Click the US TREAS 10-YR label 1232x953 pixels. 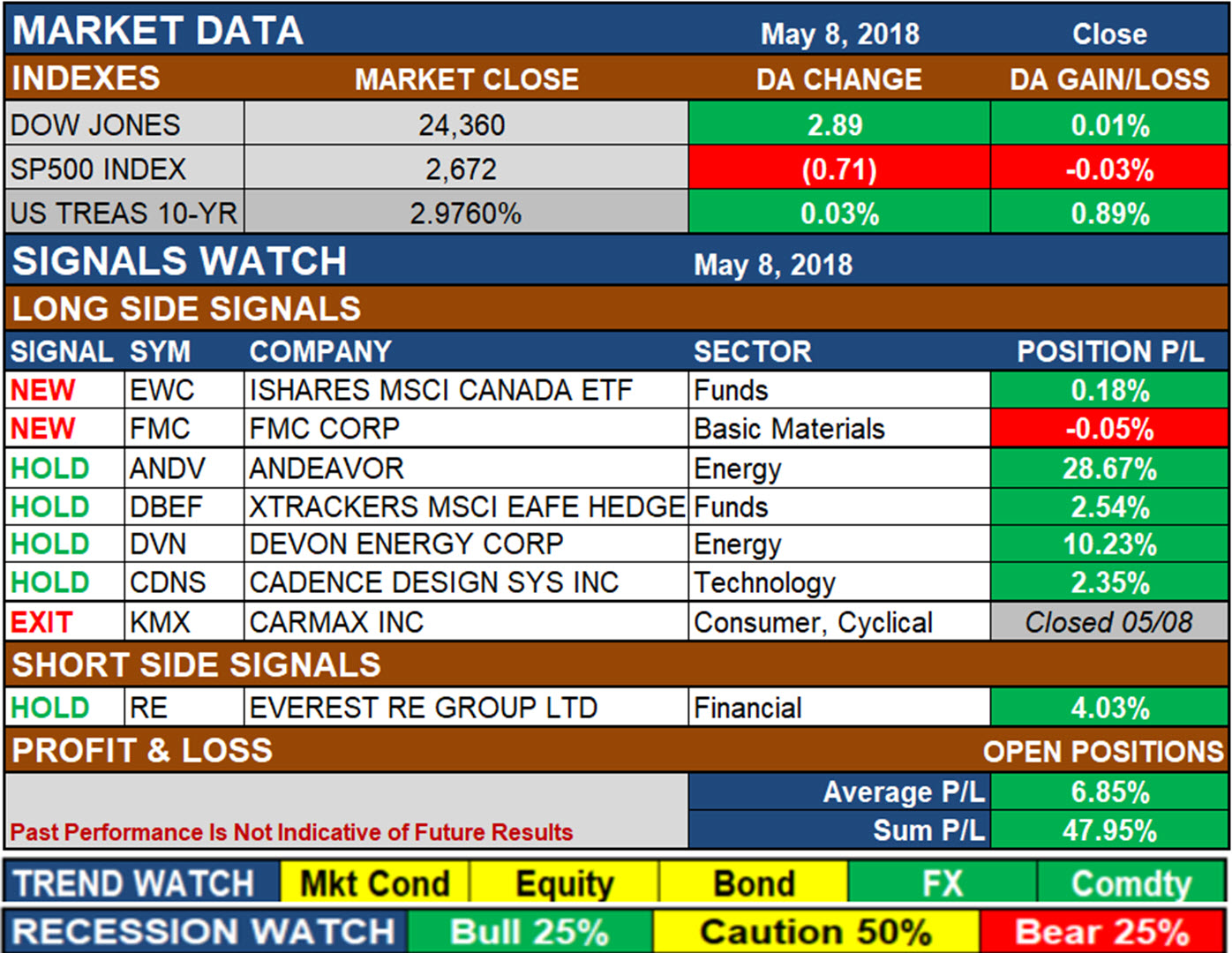(x=124, y=213)
